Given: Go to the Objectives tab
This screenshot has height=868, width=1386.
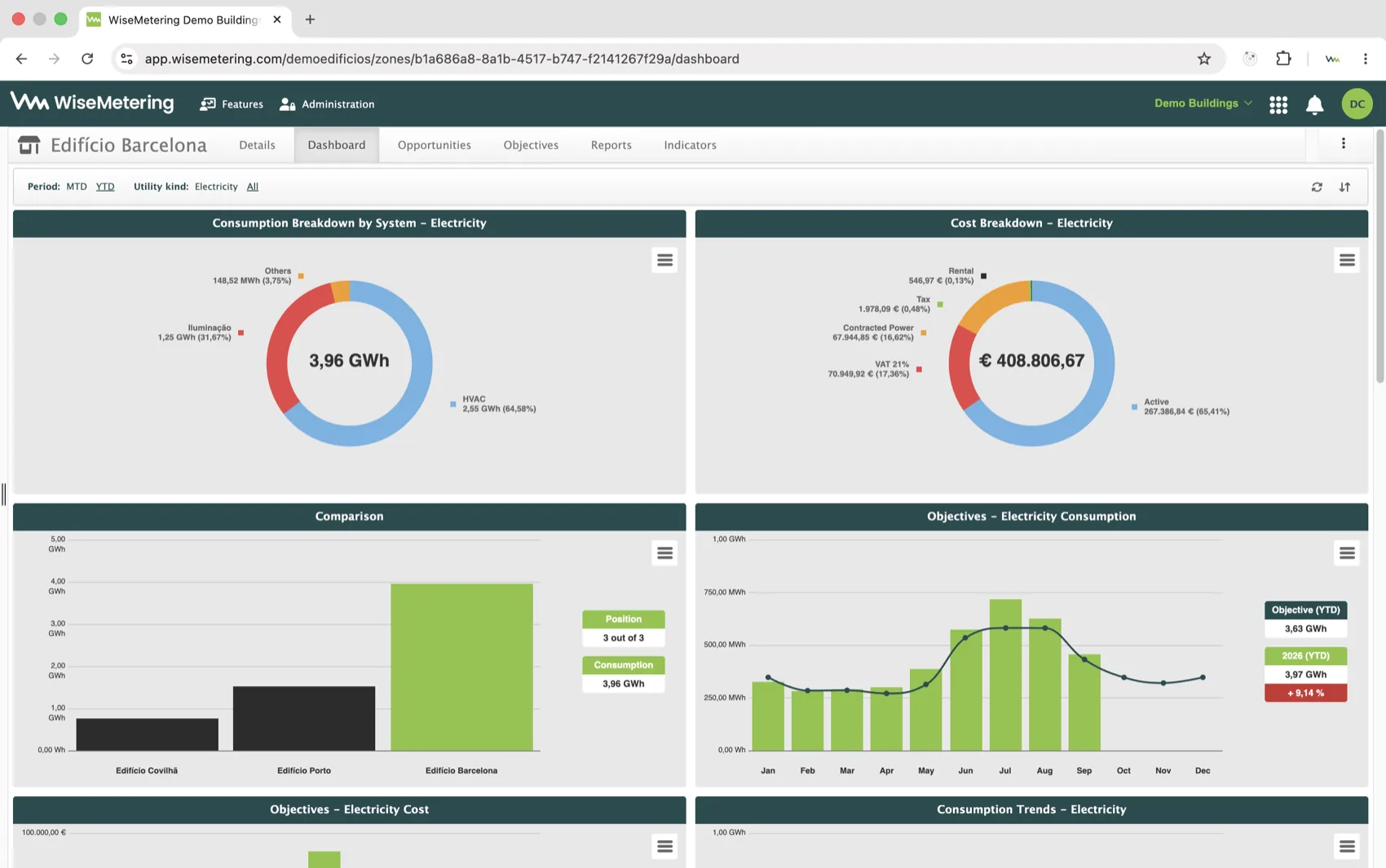Looking at the screenshot, I should pos(531,145).
